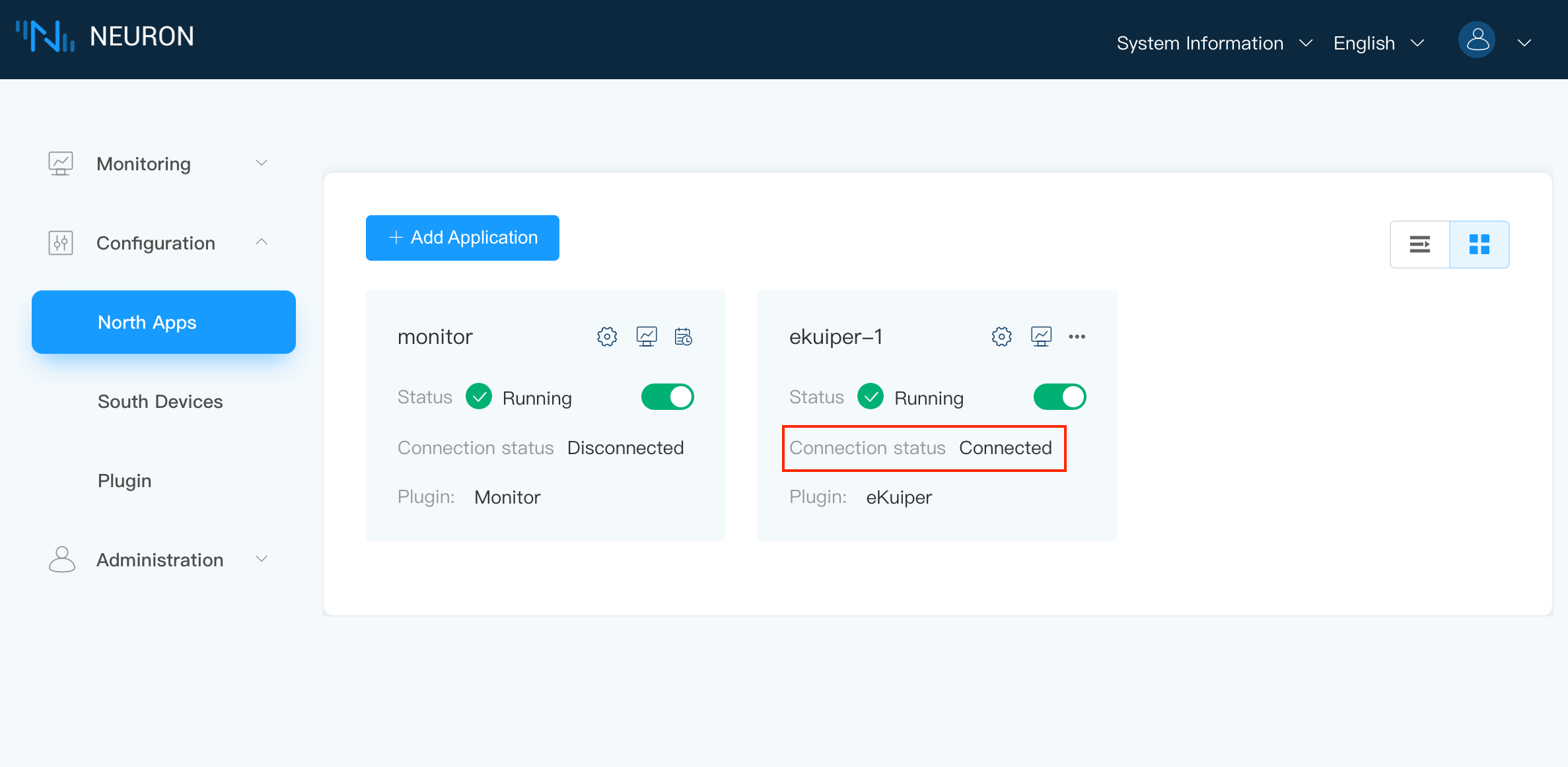Select South Devices in the sidebar
This screenshot has height=767, width=1568.
pos(160,401)
